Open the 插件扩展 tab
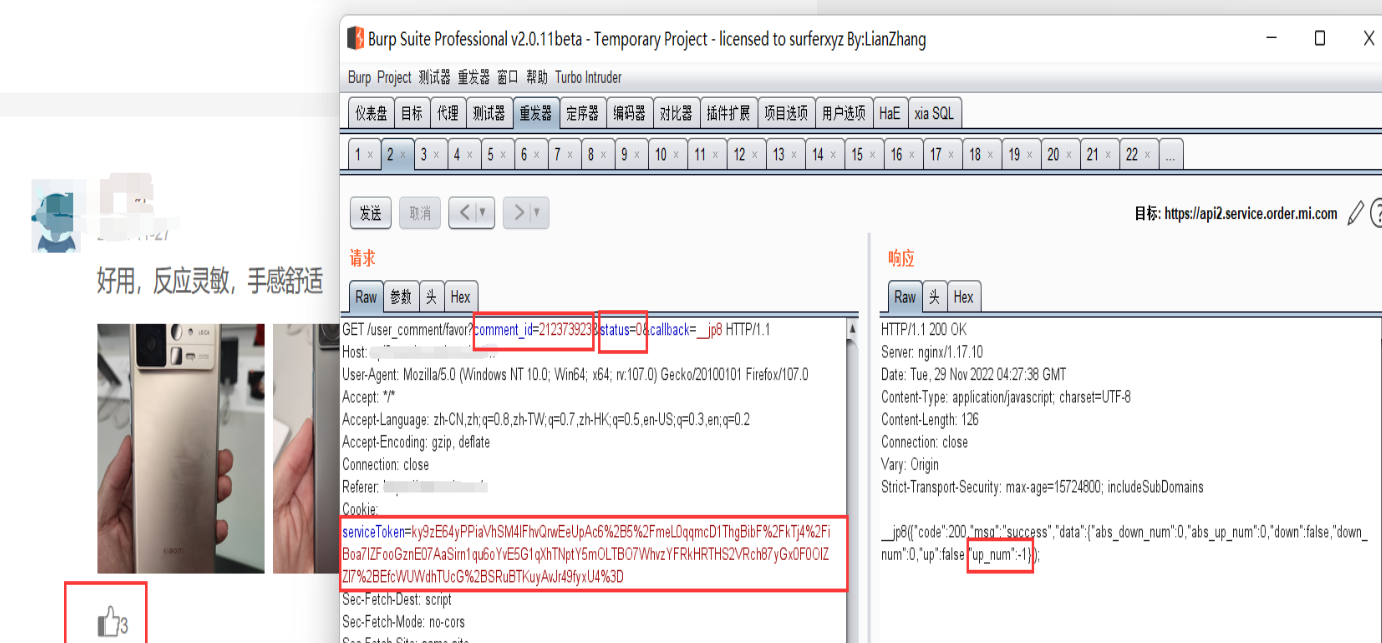The width and height of the screenshot is (1382, 643). [x=728, y=113]
